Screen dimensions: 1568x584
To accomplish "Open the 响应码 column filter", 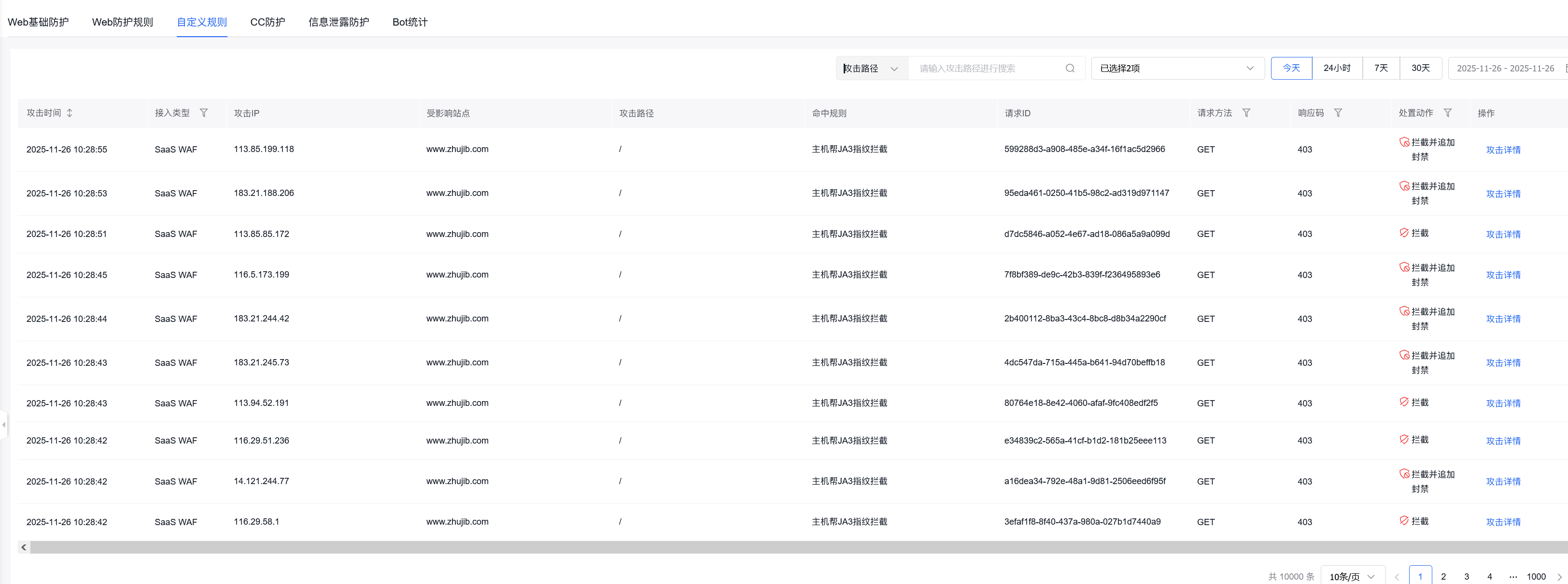I will pos(1339,112).
